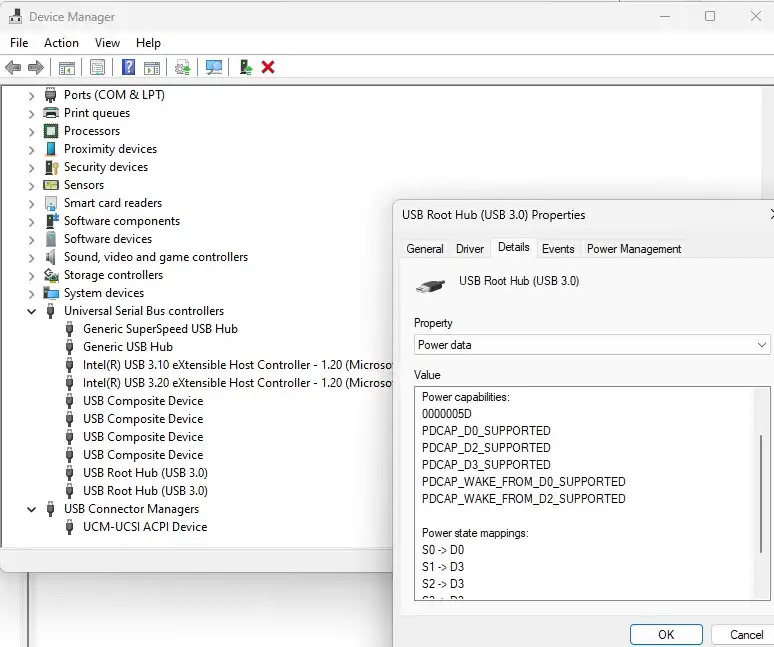Click the Update driver toolbar icon
Viewport: 774px width, 647px height.
click(x=182, y=67)
